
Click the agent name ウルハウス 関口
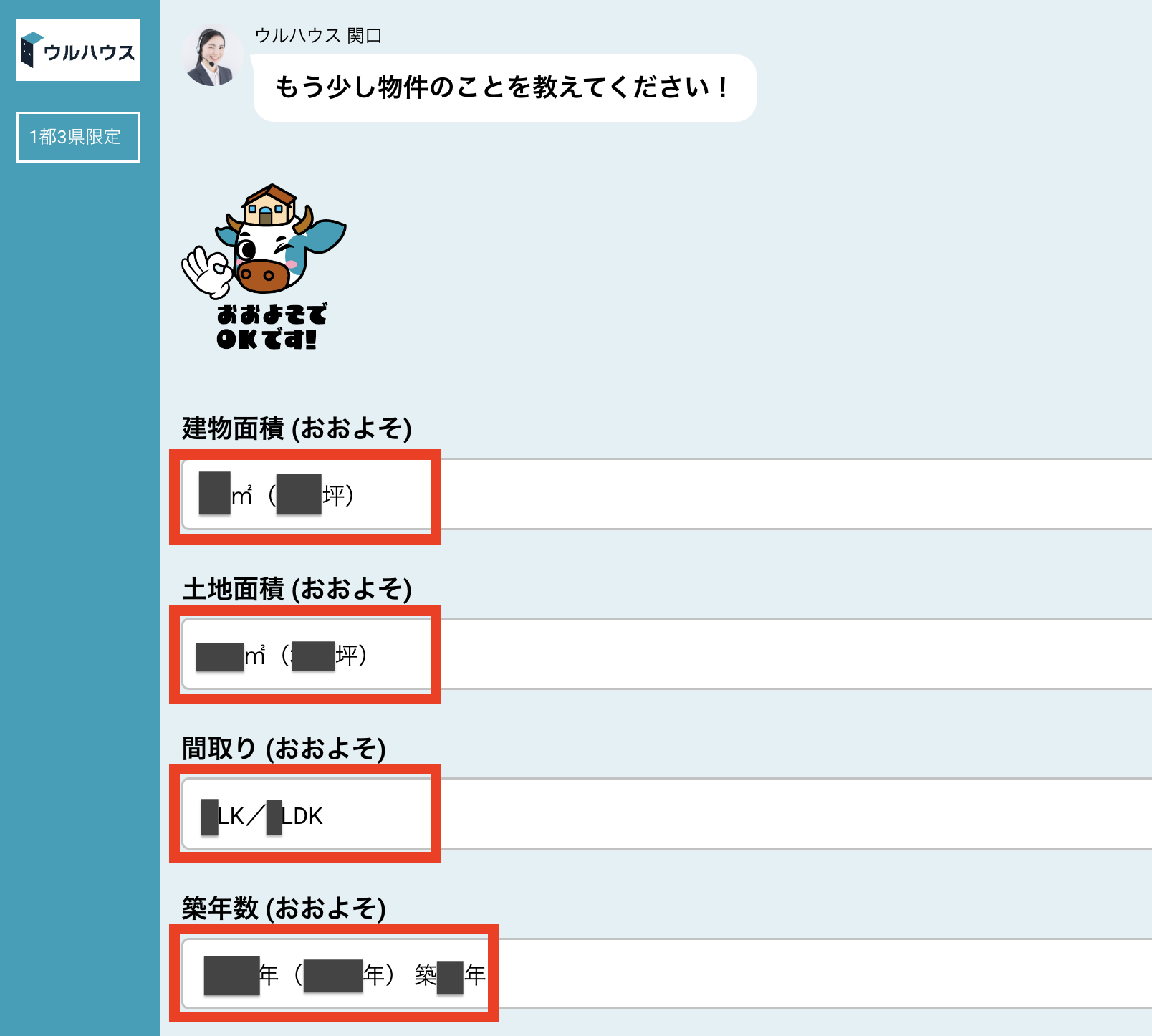pyautogui.click(x=318, y=36)
